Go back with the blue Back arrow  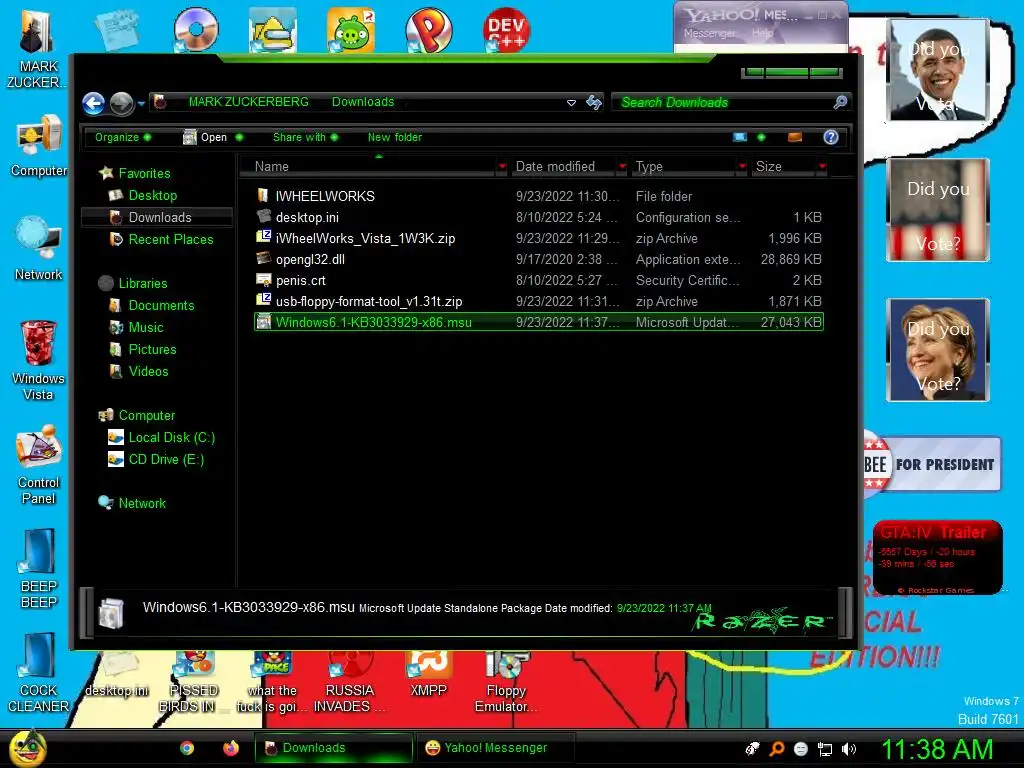[93, 103]
